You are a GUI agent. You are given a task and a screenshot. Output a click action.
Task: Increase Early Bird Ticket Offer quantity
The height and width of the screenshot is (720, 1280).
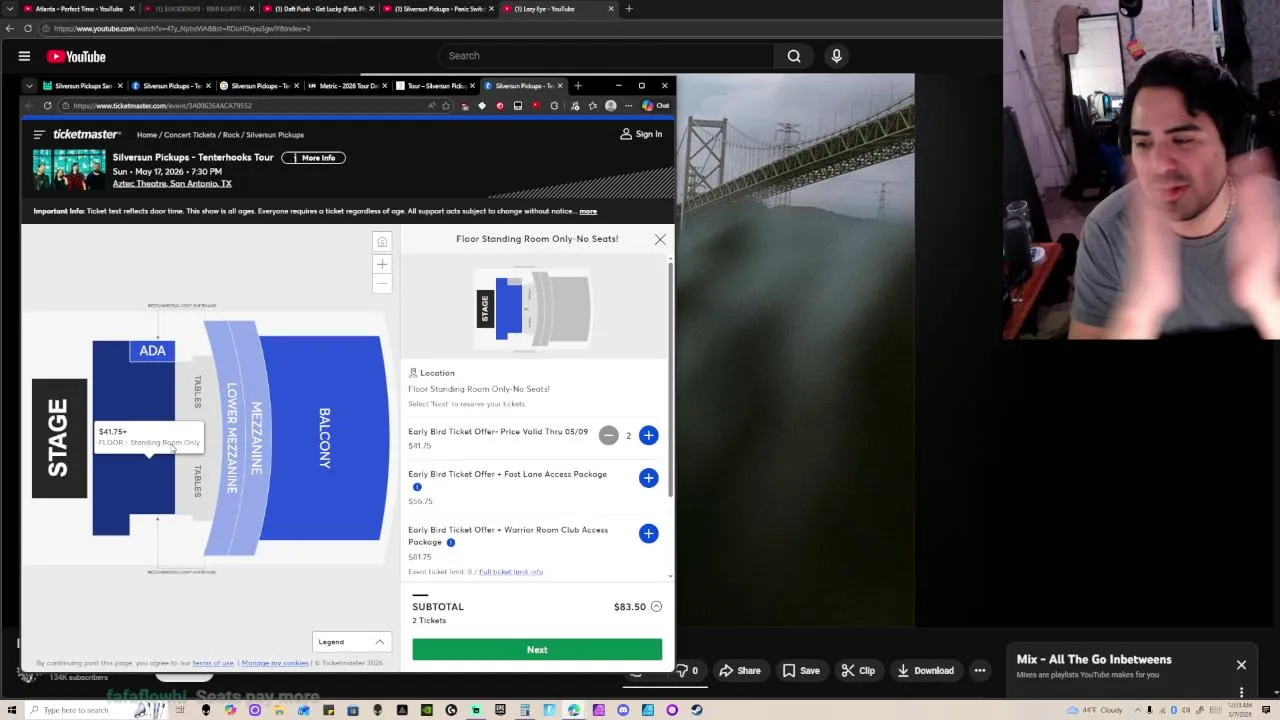click(x=648, y=435)
